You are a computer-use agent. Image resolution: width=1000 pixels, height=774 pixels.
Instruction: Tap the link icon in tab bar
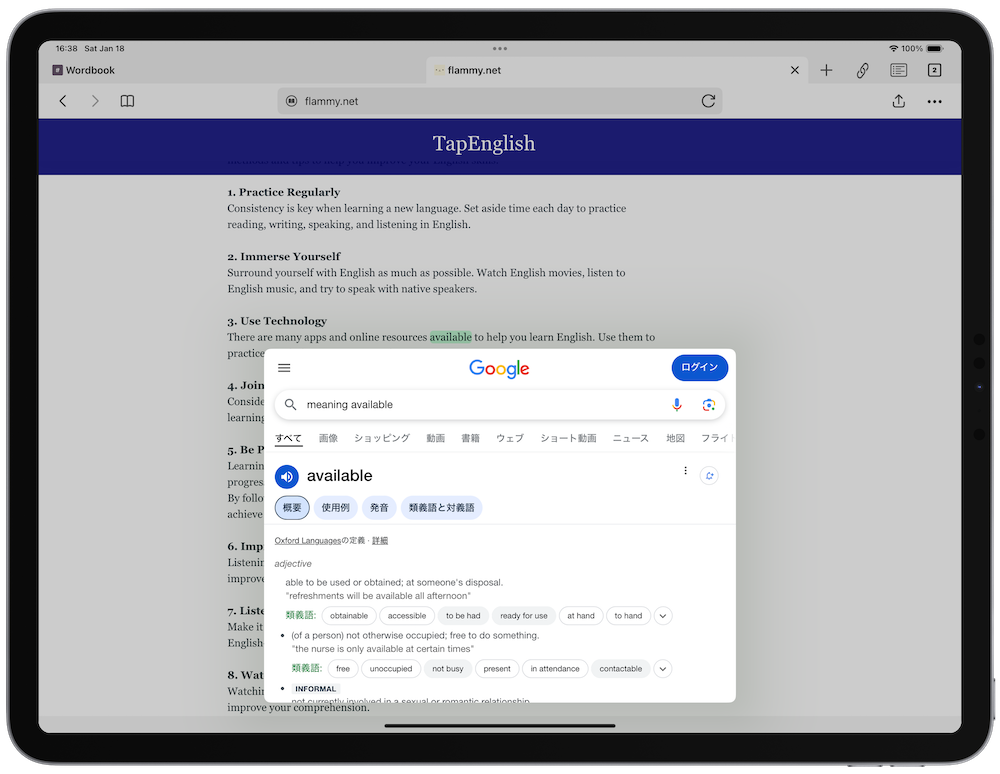[x=862, y=70]
